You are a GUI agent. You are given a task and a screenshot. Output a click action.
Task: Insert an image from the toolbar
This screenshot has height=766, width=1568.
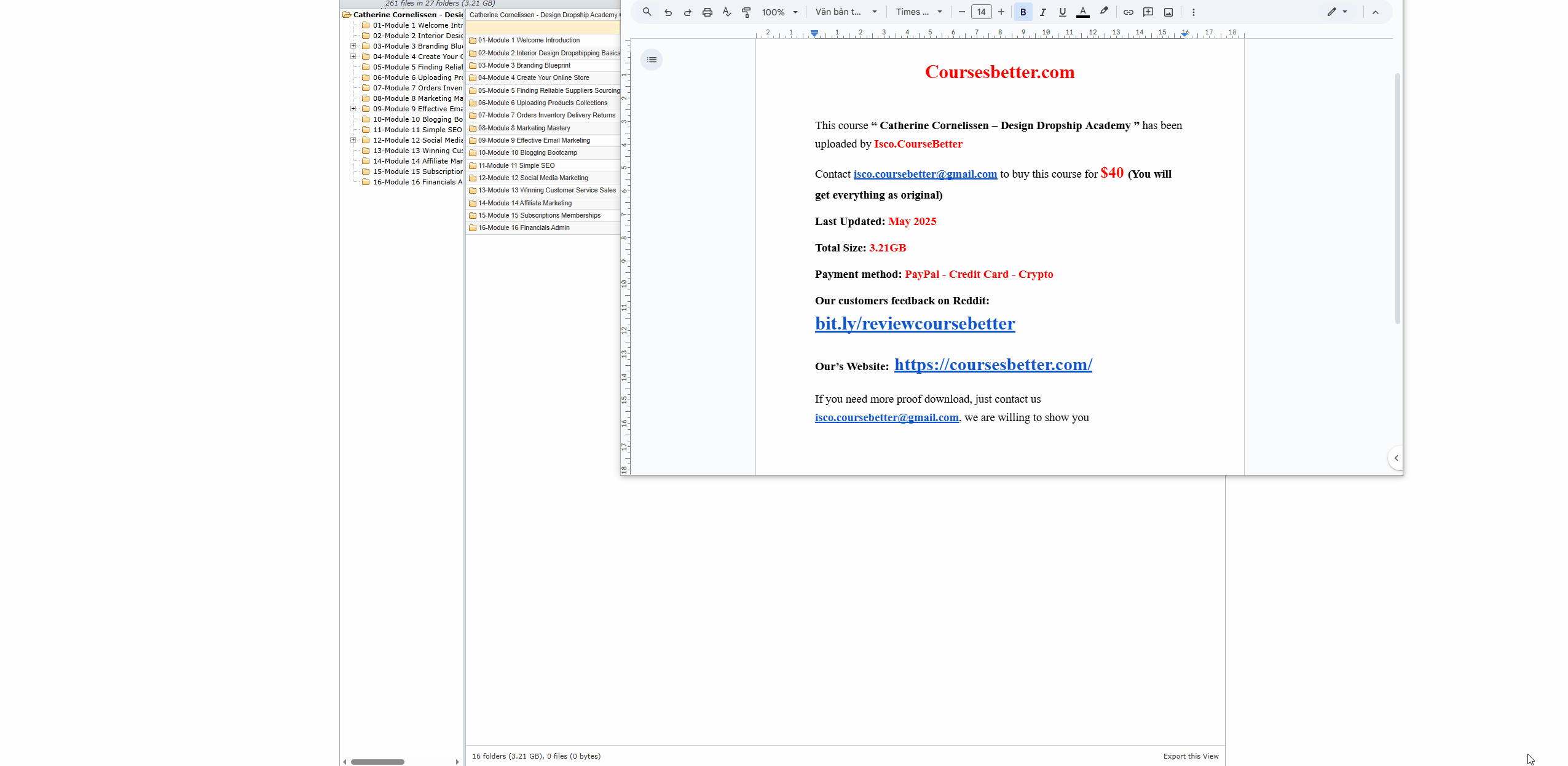1168,12
